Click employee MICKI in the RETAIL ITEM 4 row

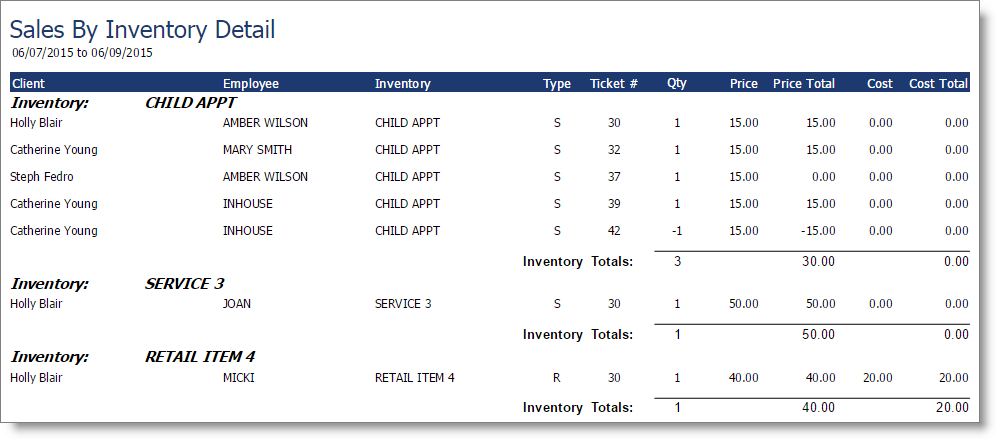(x=239, y=377)
